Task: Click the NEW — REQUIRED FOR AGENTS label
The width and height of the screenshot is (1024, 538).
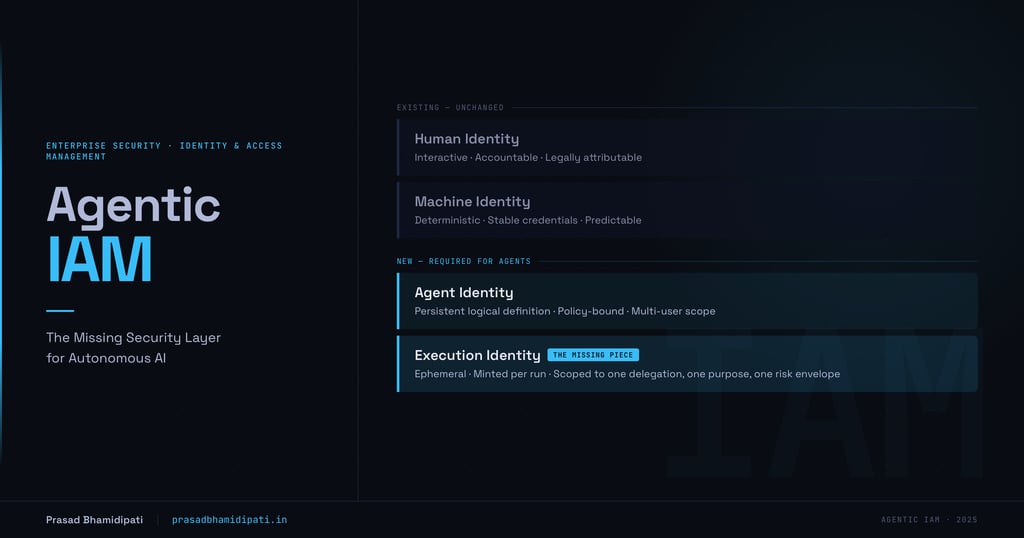Action: click(x=464, y=261)
